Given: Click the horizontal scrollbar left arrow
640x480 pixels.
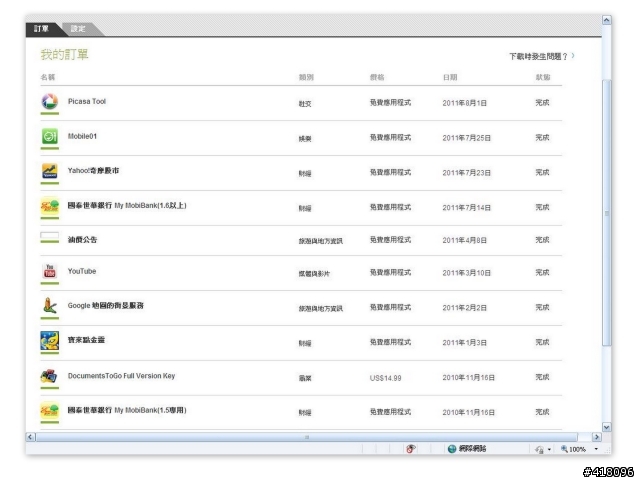Looking at the screenshot, I should click(x=31, y=437).
